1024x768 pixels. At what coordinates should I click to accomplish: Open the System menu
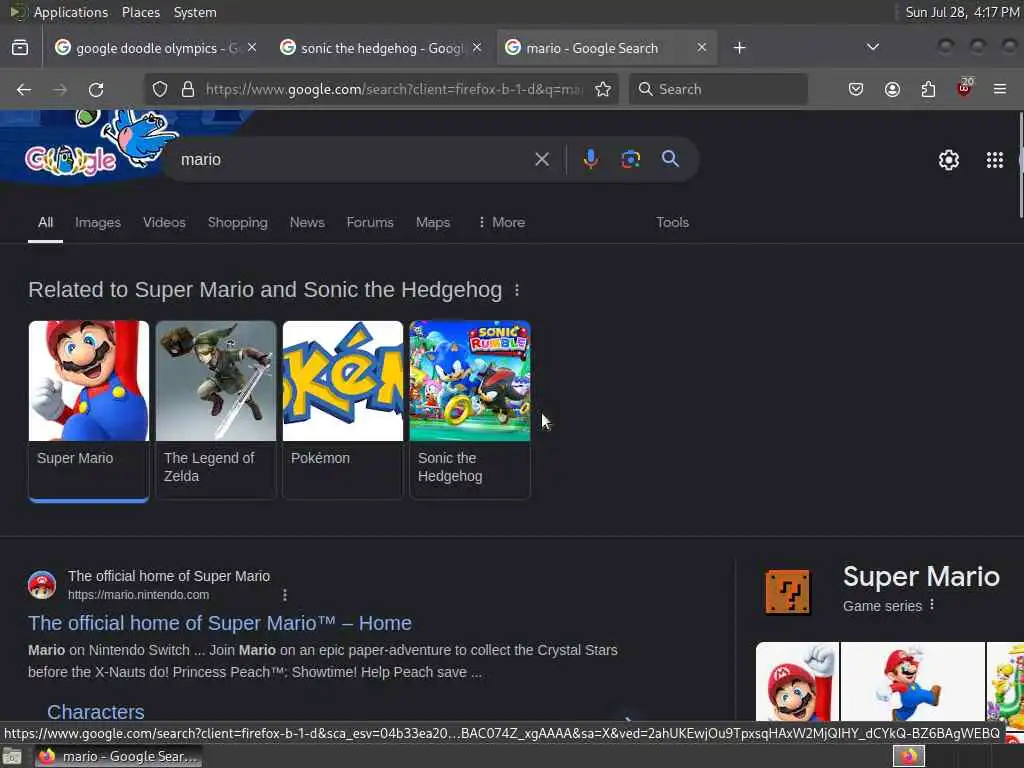tap(195, 12)
